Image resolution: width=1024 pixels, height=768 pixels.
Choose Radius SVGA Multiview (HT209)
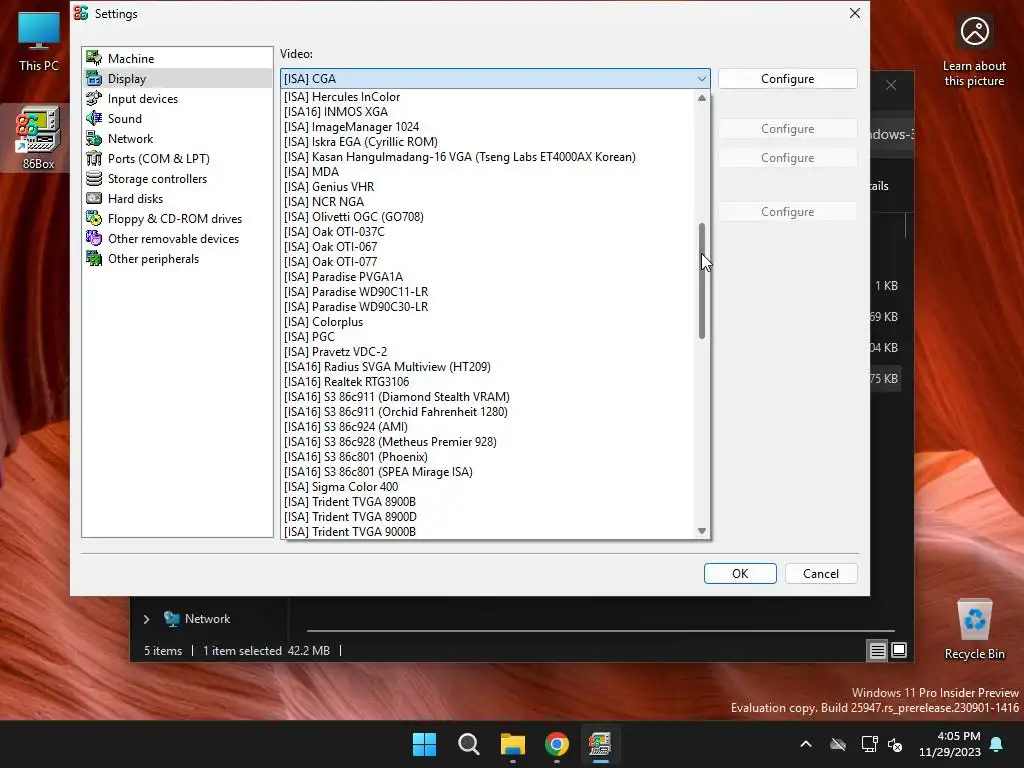pos(488,367)
